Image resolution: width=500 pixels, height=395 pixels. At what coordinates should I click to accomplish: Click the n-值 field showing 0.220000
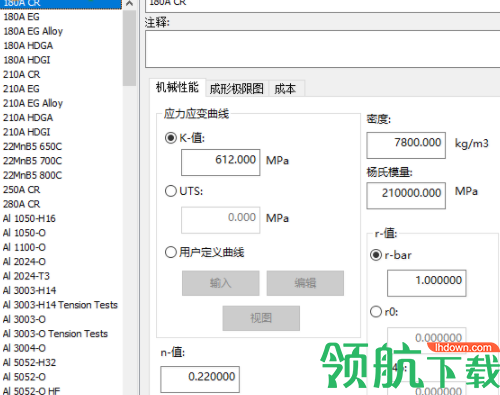click(x=200, y=379)
